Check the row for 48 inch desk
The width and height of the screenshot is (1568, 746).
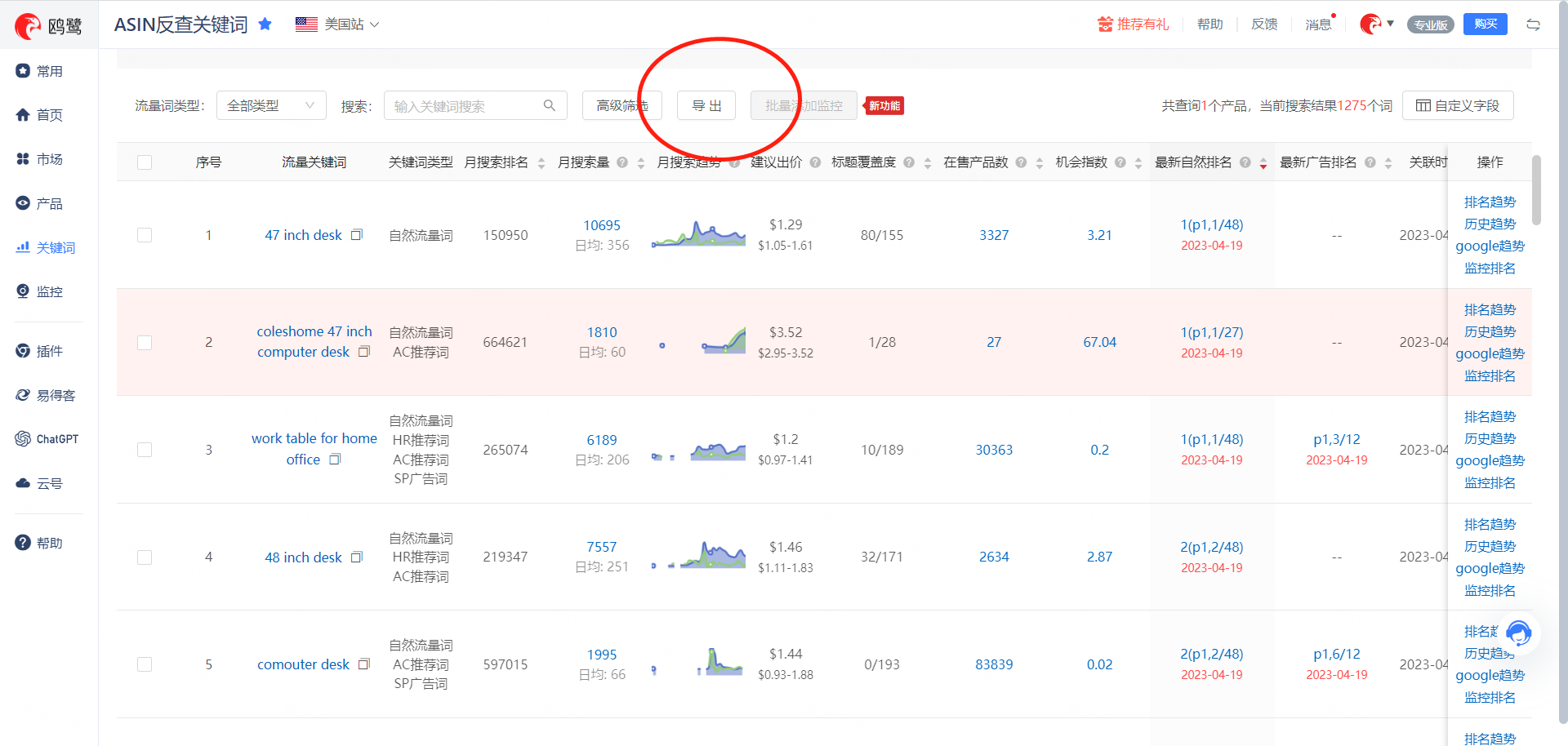click(145, 557)
